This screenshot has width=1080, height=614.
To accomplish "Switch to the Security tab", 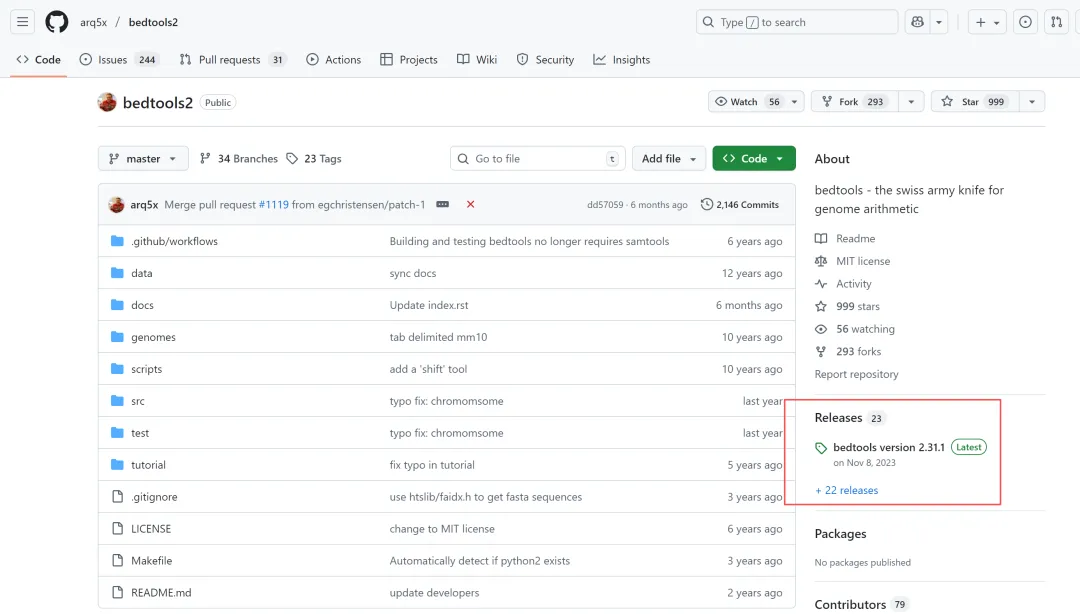I will point(545,59).
